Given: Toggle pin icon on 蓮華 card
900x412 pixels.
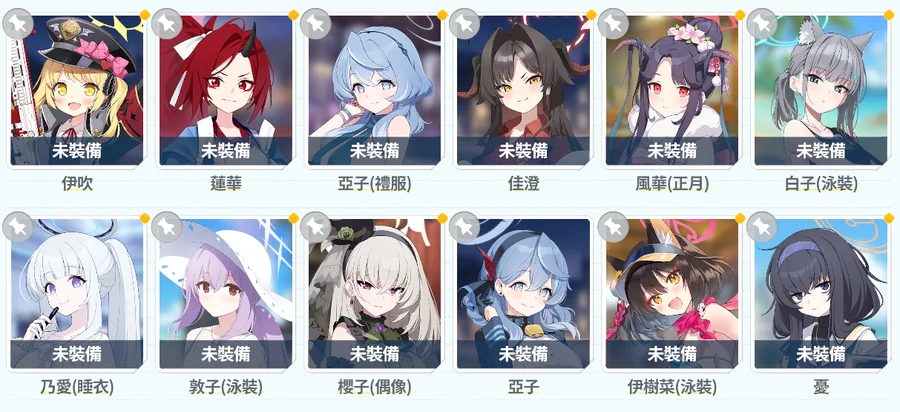Looking at the screenshot, I should click(166, 24).
